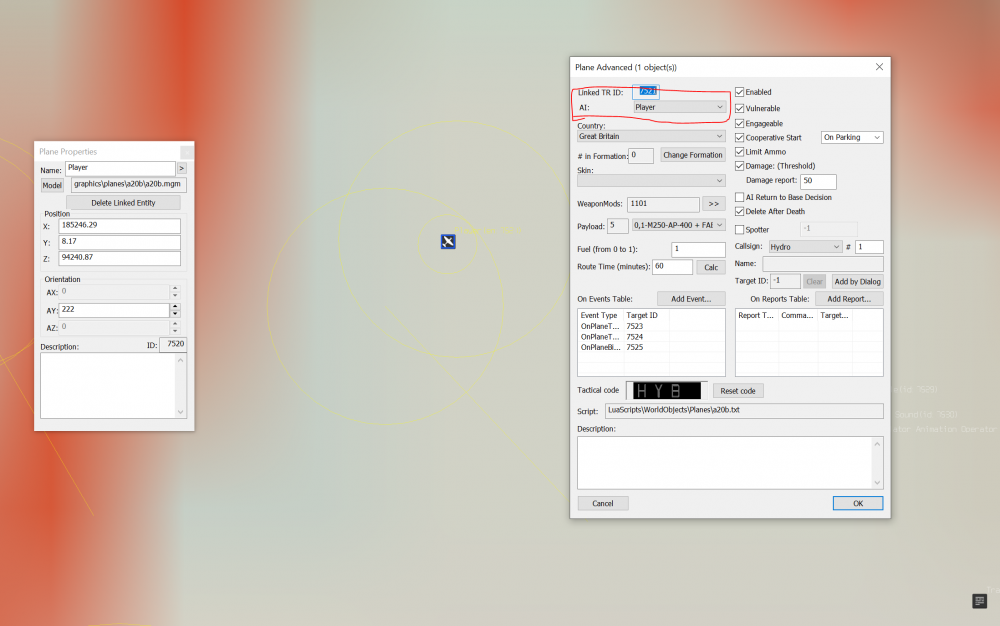Image resolution: width=1000 pixels, height=626 pixels.
Task: Click the Event Type column header
Action: tap(599, 315)
